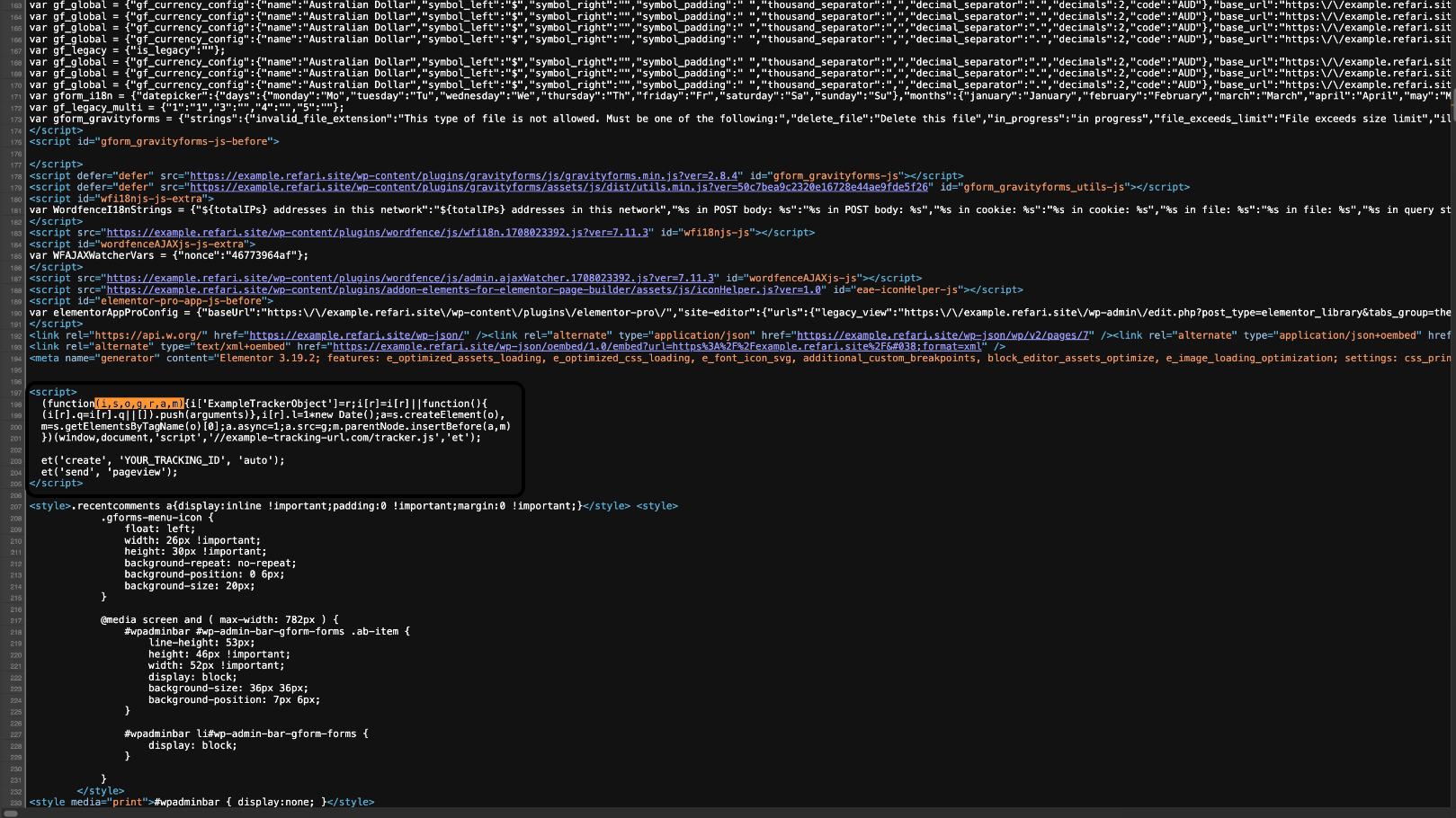Click the et('create', 'YOUR_TRACKING_ID', 'auto'); line
The image size is (1456, 818).
163,460
